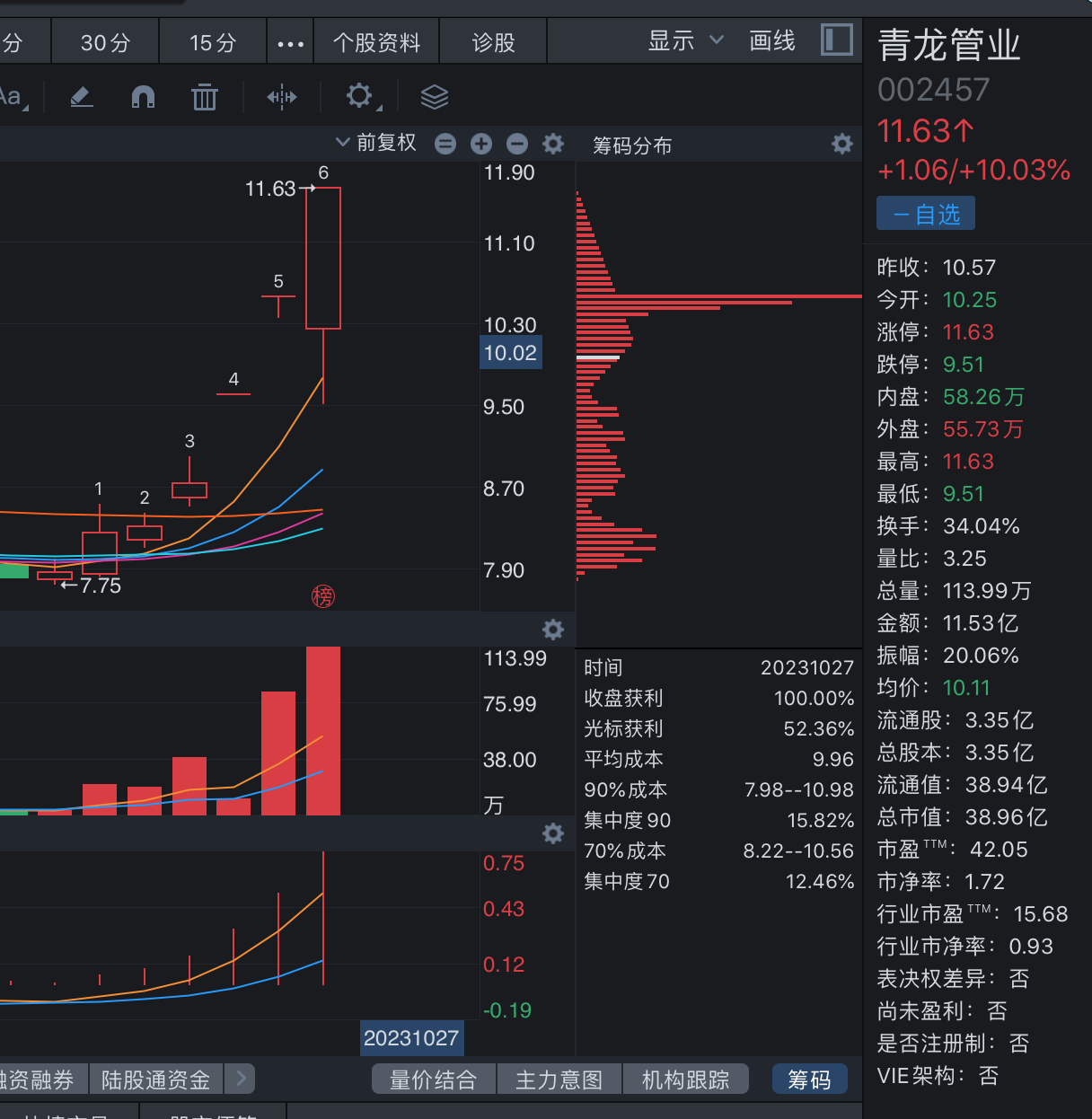The height and width of the screenshot is (1119, 1092).
Task: Click 换手 value 34.04%
Action: (x=982, y=526)
